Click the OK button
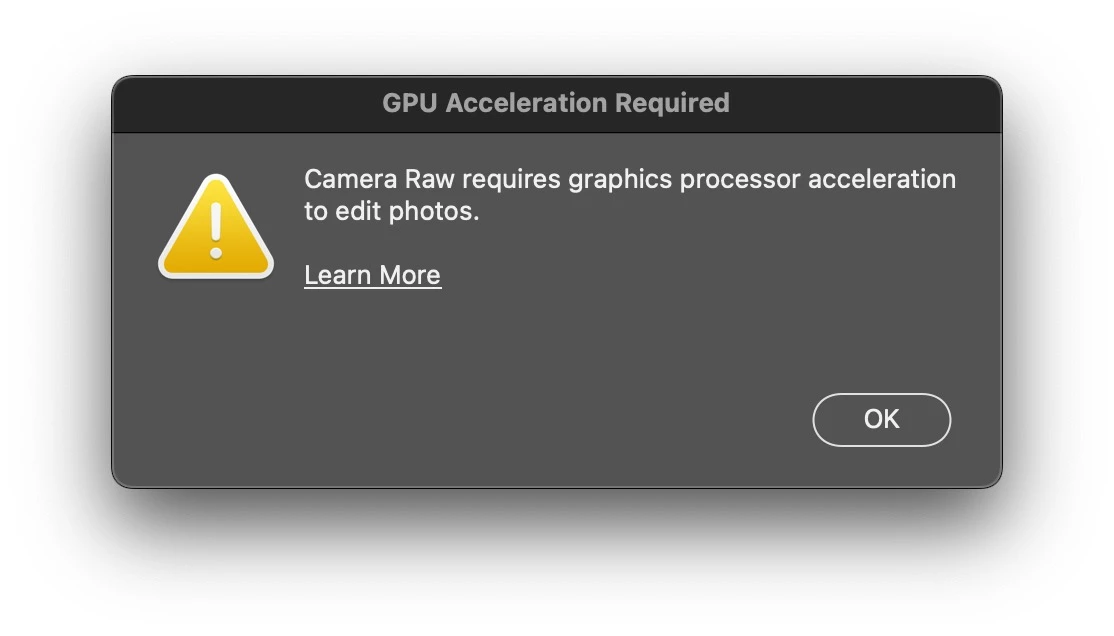The image size is (1114, 636). click(x=881, y=419)
